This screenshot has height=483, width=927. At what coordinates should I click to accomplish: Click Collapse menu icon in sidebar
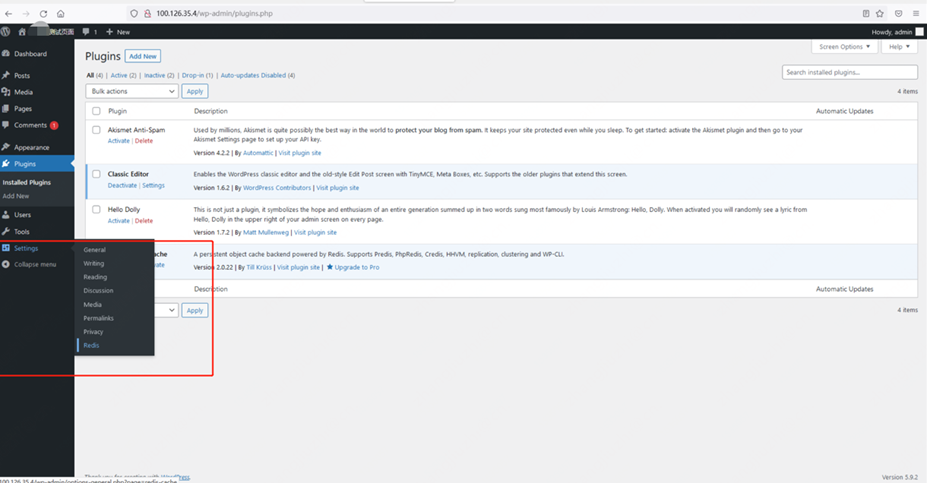[6, 264]
